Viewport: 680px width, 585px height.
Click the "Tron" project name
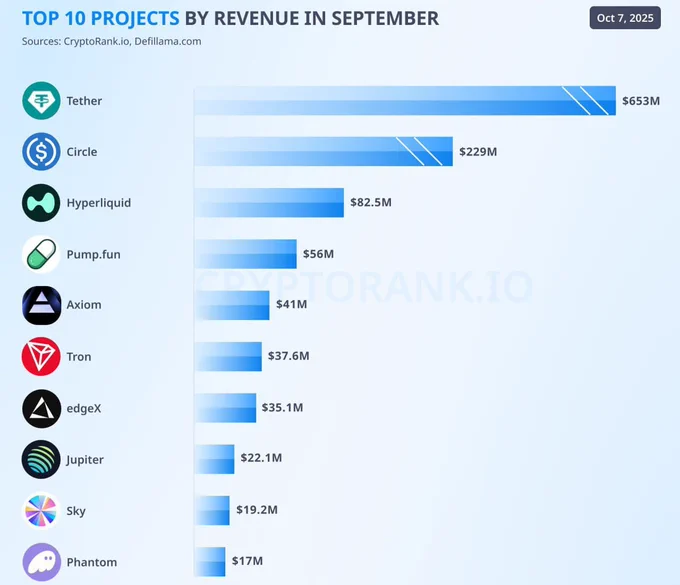78,357
